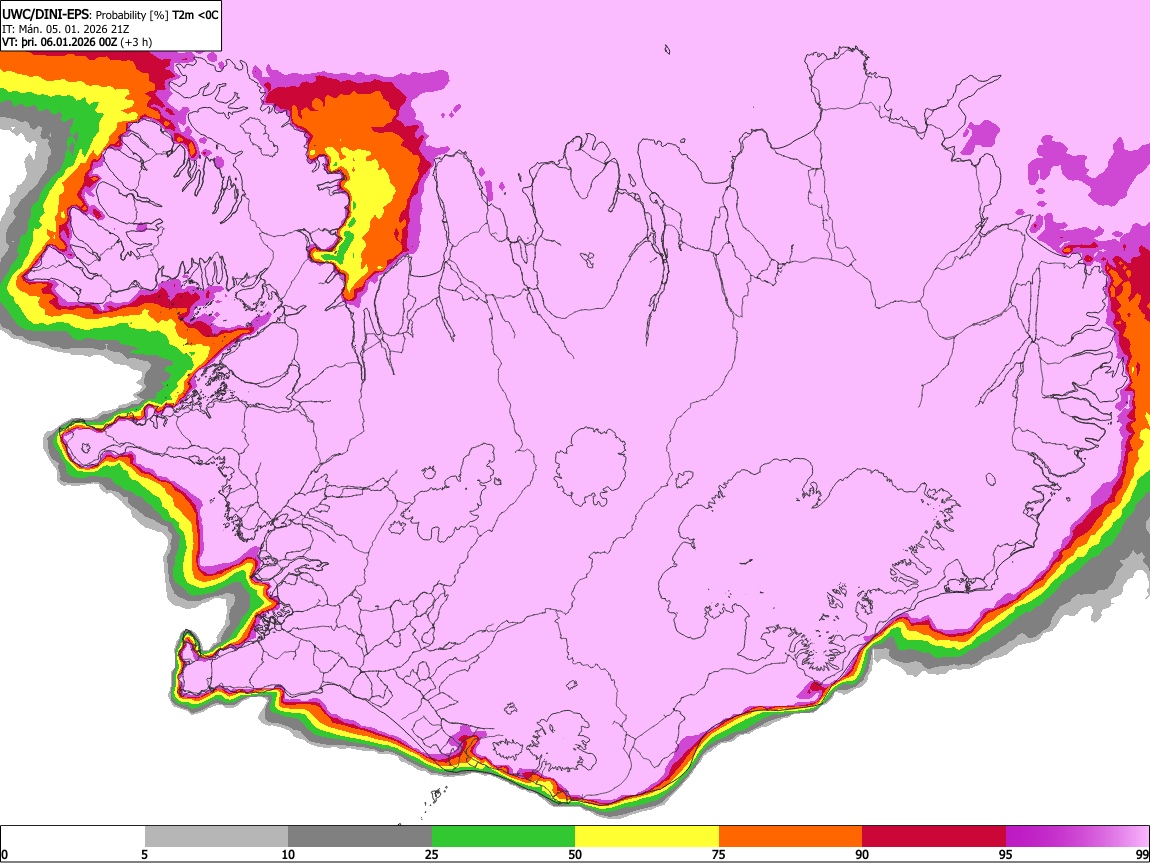Click the orange 75–90 legend swatch
Image resolution: width=1150 pixels, height=863 pixels.
(790, 837)
